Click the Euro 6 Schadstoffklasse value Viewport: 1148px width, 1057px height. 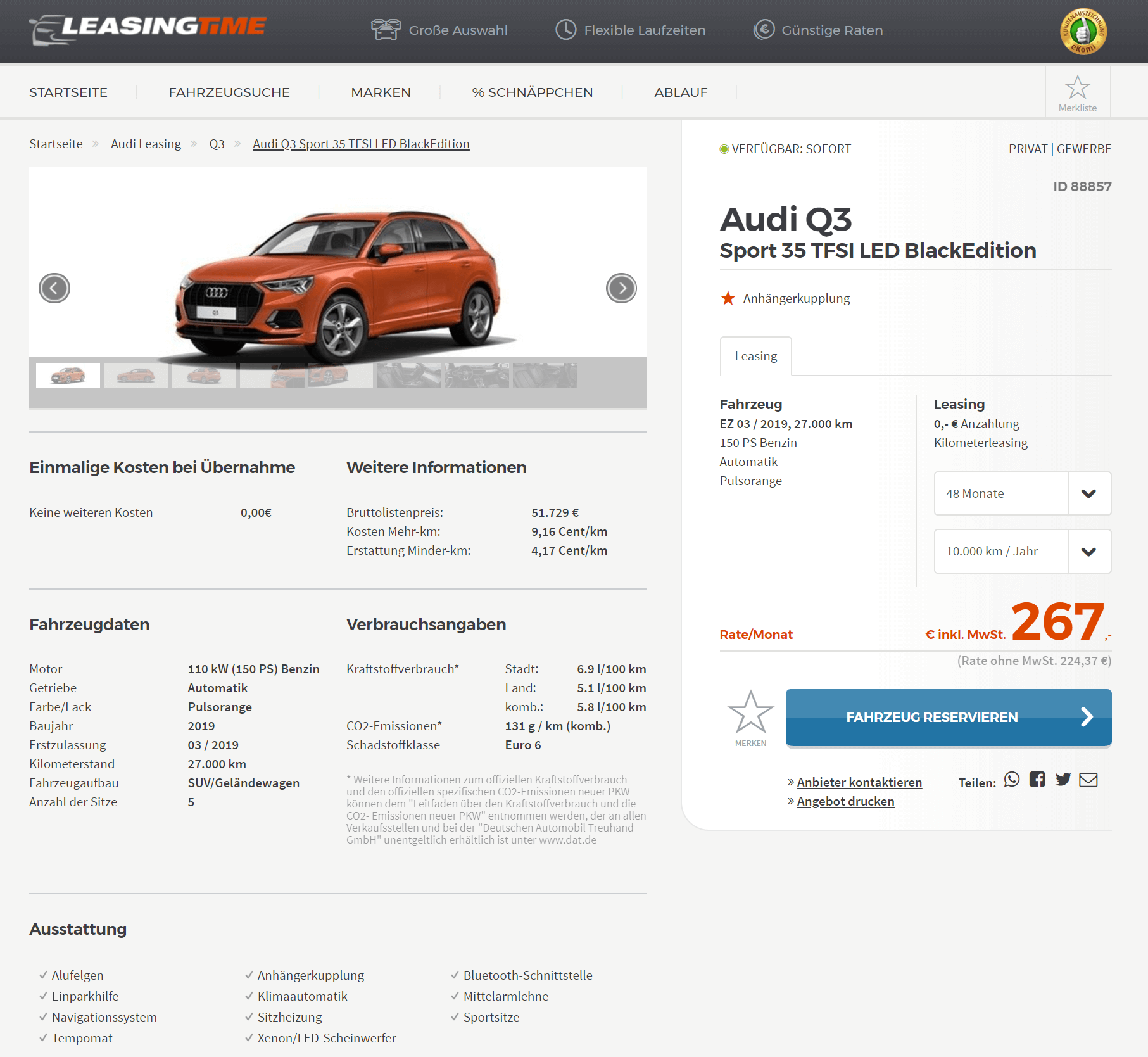(x=523, y=745)
